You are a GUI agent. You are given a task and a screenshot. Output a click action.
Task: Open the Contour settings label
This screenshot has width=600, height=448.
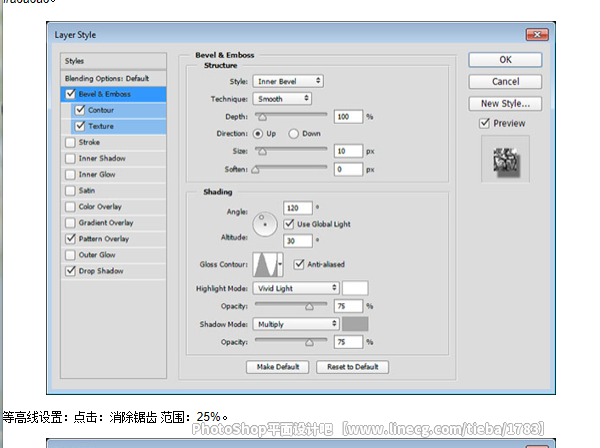coord(101,110)
